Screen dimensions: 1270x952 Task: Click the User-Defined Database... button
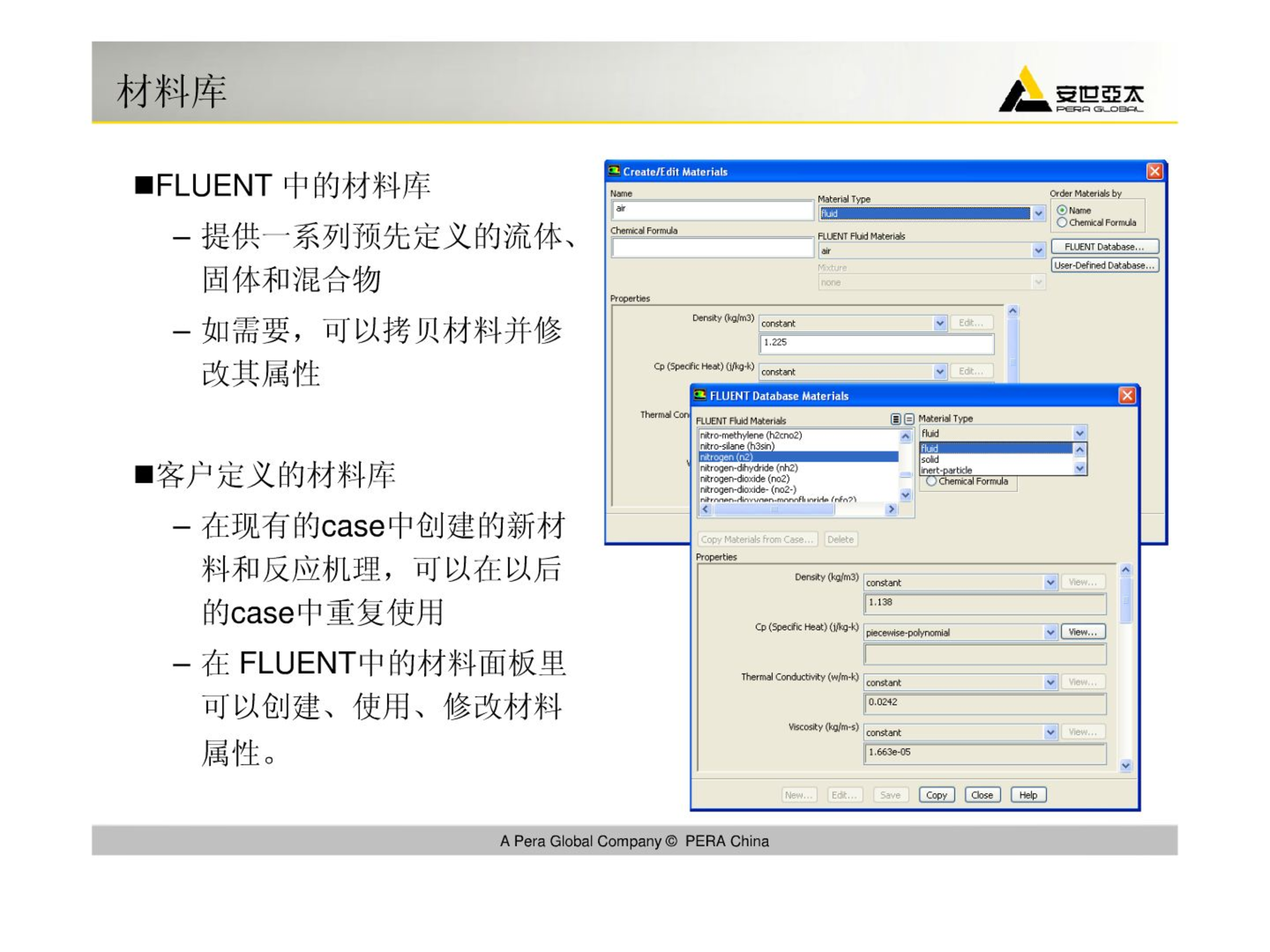point(1105,265)
